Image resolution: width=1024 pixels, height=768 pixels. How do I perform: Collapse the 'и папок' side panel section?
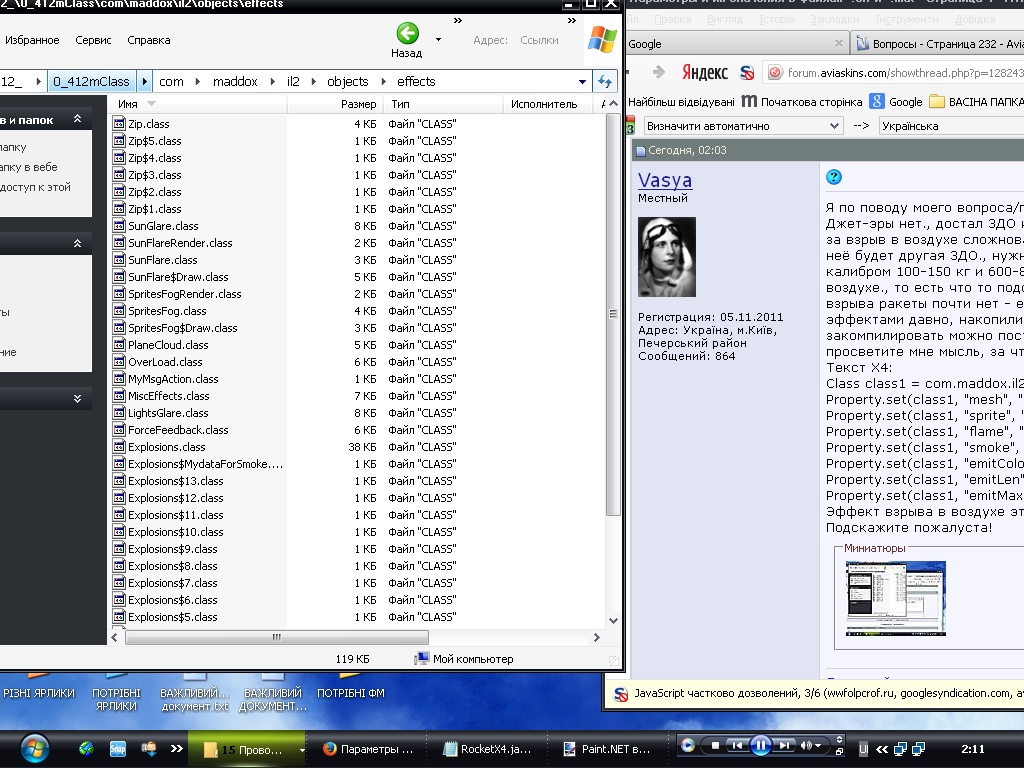pos(77,119)
